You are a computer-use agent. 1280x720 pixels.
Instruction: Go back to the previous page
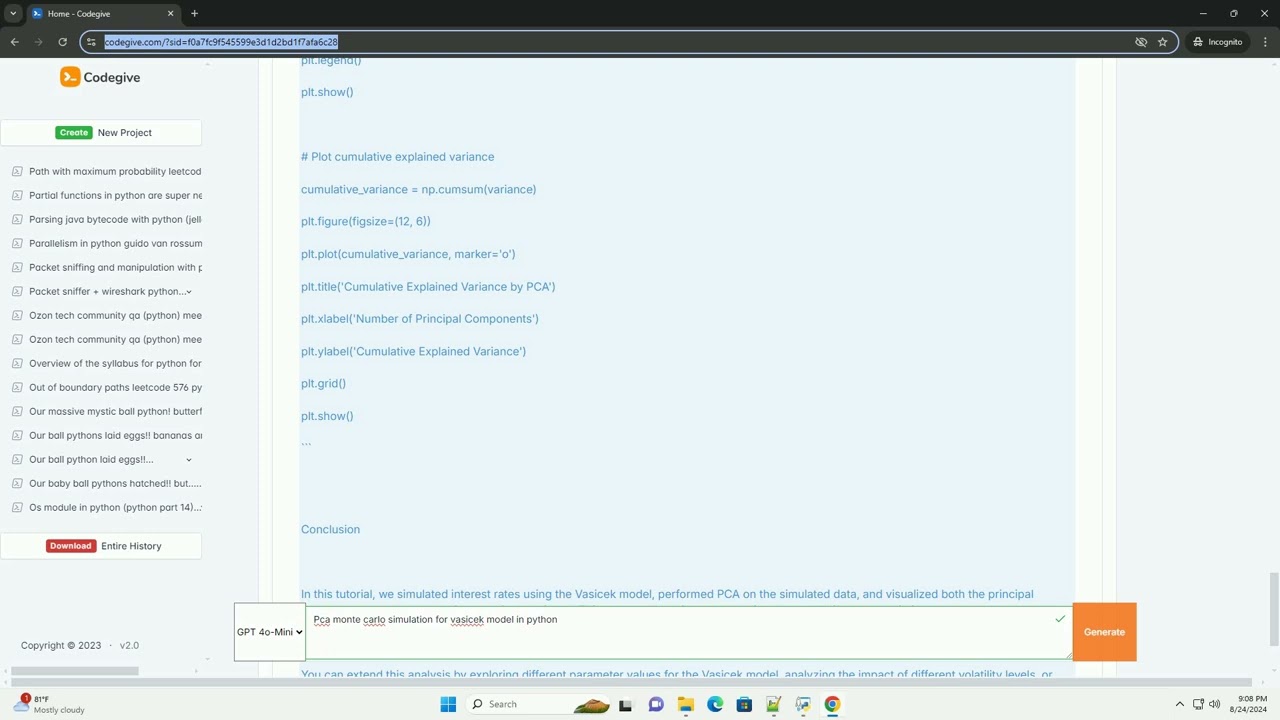pos(14,42)
